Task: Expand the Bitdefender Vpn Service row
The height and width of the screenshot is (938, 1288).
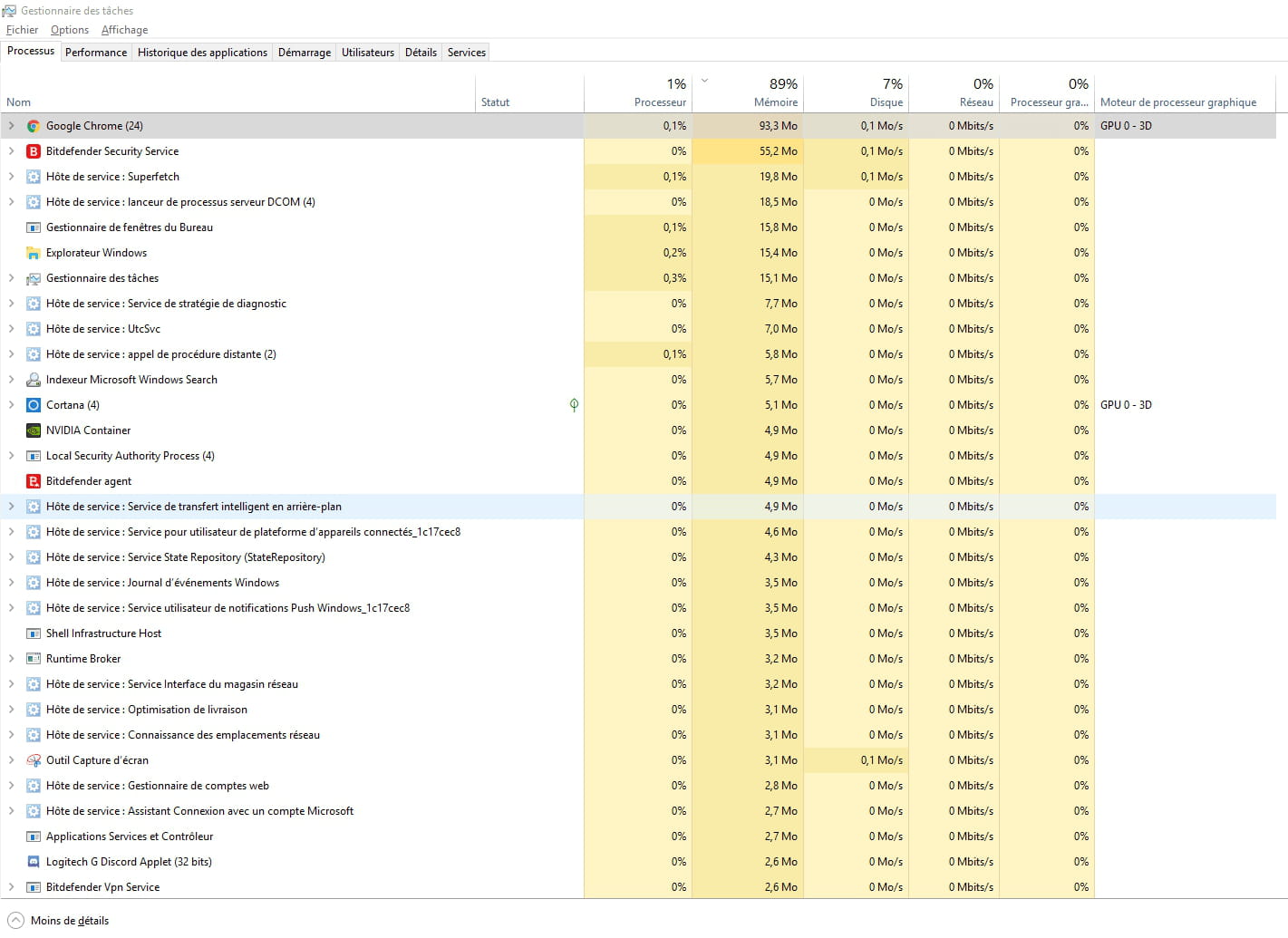Action: click(11, 887)
